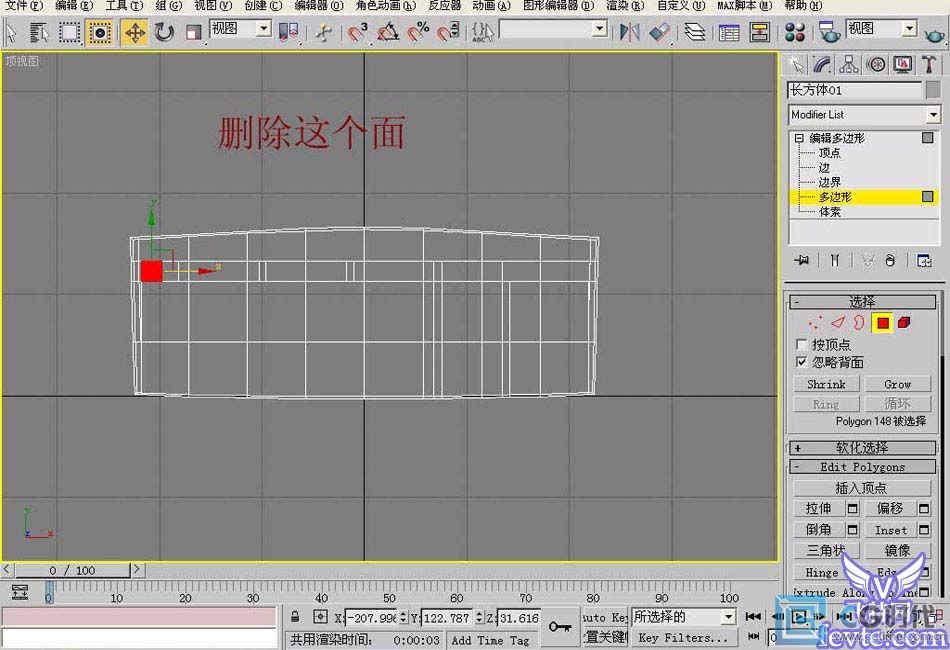
Task: Toggle the Spinner Snap icon
Action: click(x=449, y=32)
